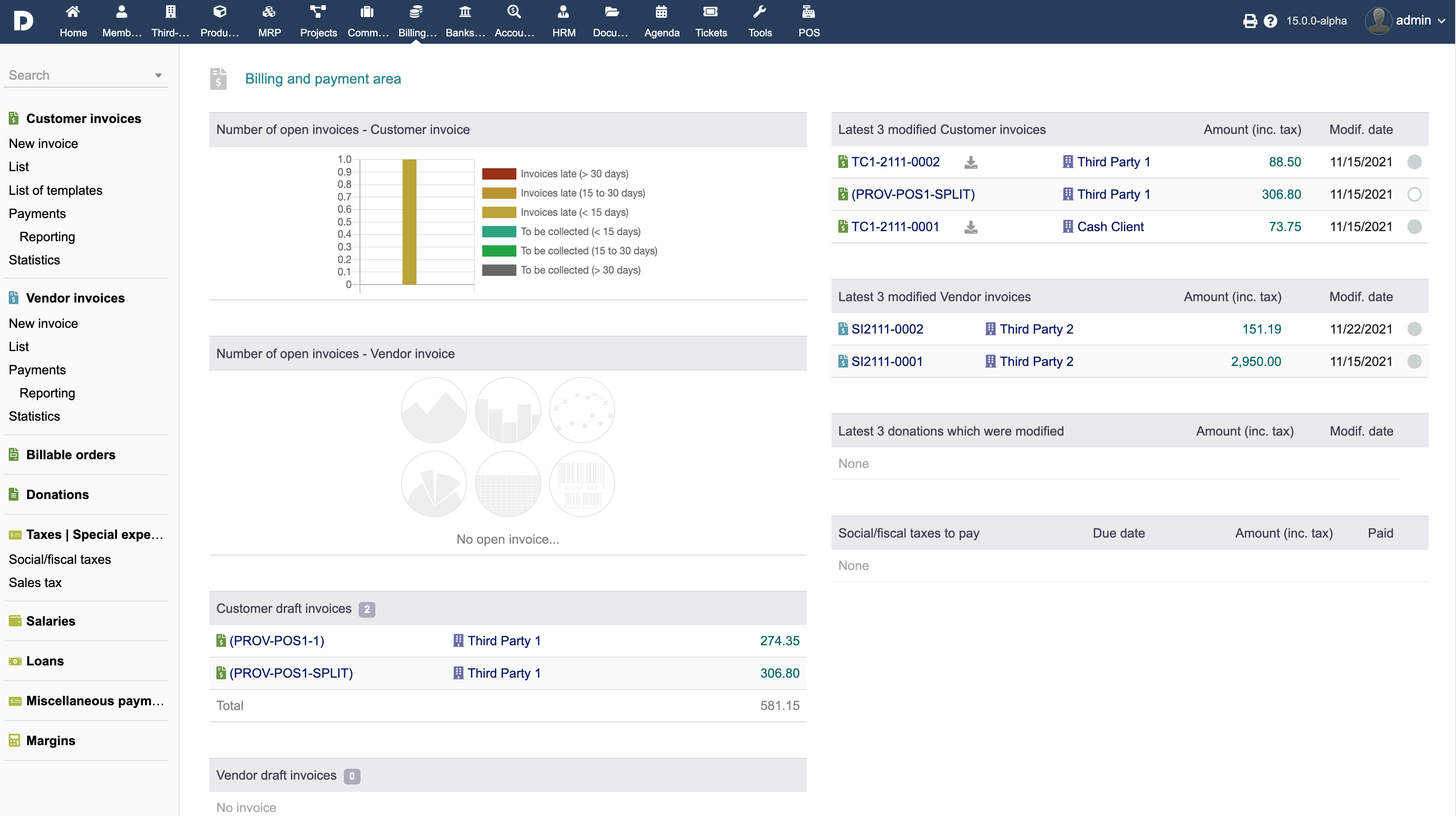Click the status circle for PROV-POS1-SPLIT
Screen dimensions: 1456x816
click(1414, 195)
